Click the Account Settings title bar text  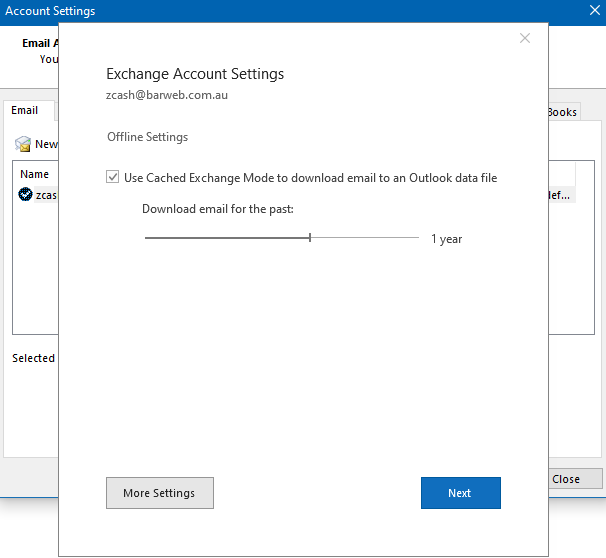point(51,11)
